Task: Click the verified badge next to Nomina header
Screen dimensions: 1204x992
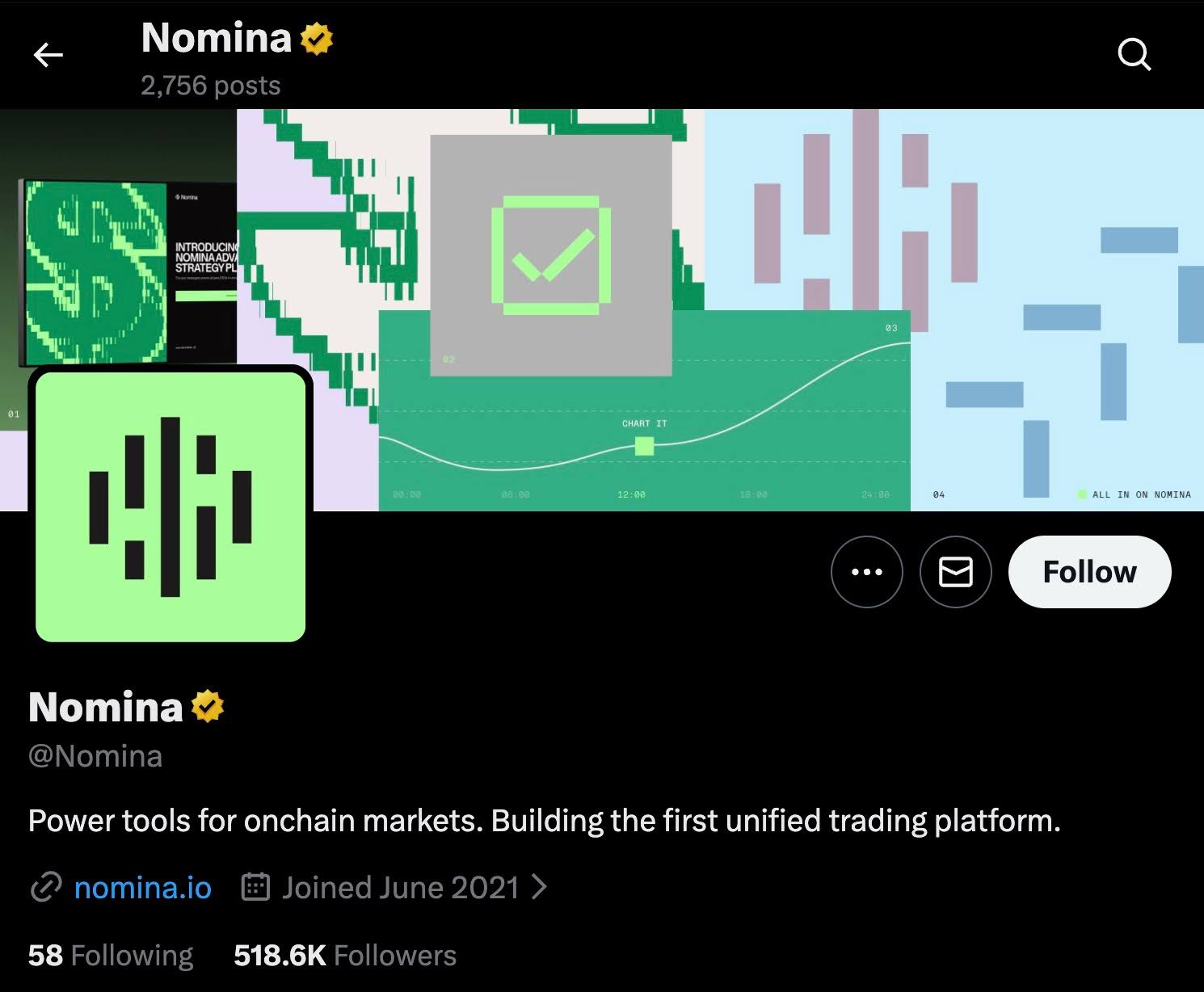Action: (x=315, y=40)
